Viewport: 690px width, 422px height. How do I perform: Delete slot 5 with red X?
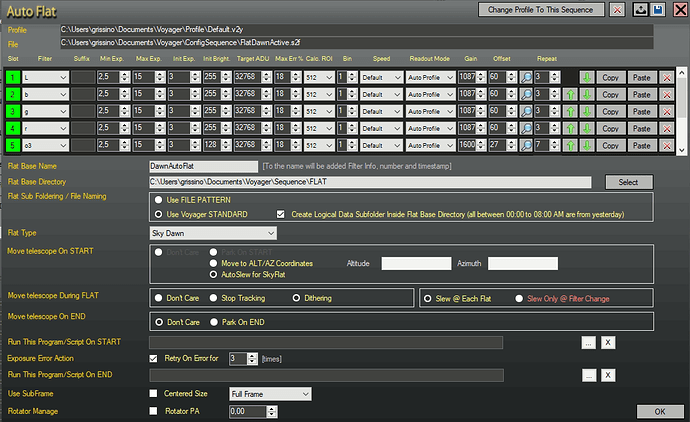point(667,145)
